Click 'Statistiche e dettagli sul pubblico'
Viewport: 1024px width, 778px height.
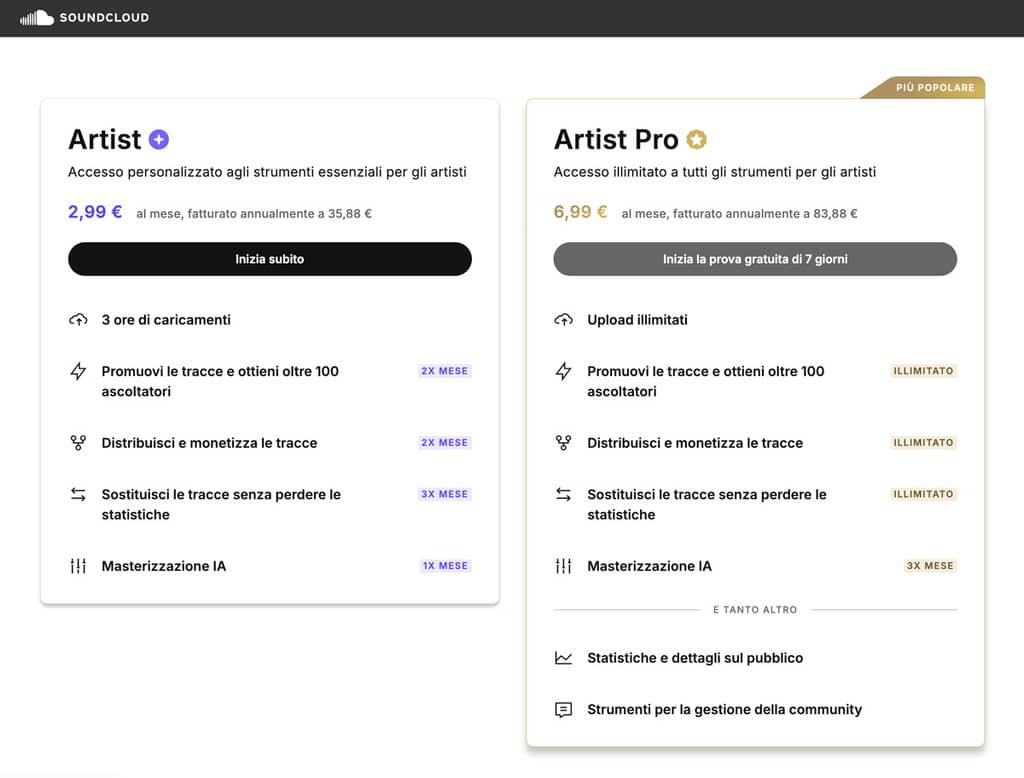coord(695,658)
